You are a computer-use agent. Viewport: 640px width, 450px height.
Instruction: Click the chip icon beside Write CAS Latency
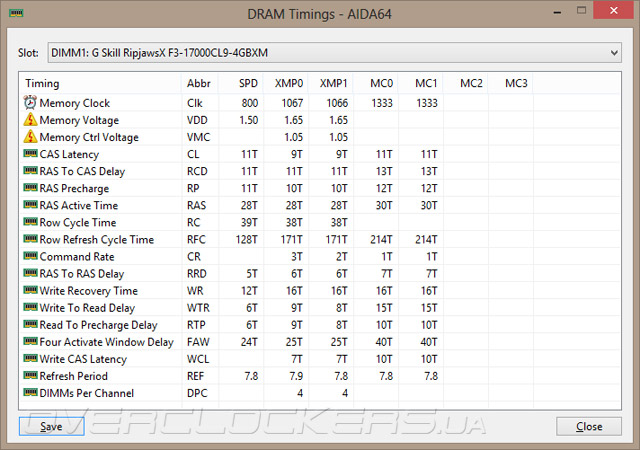point(30,359)
